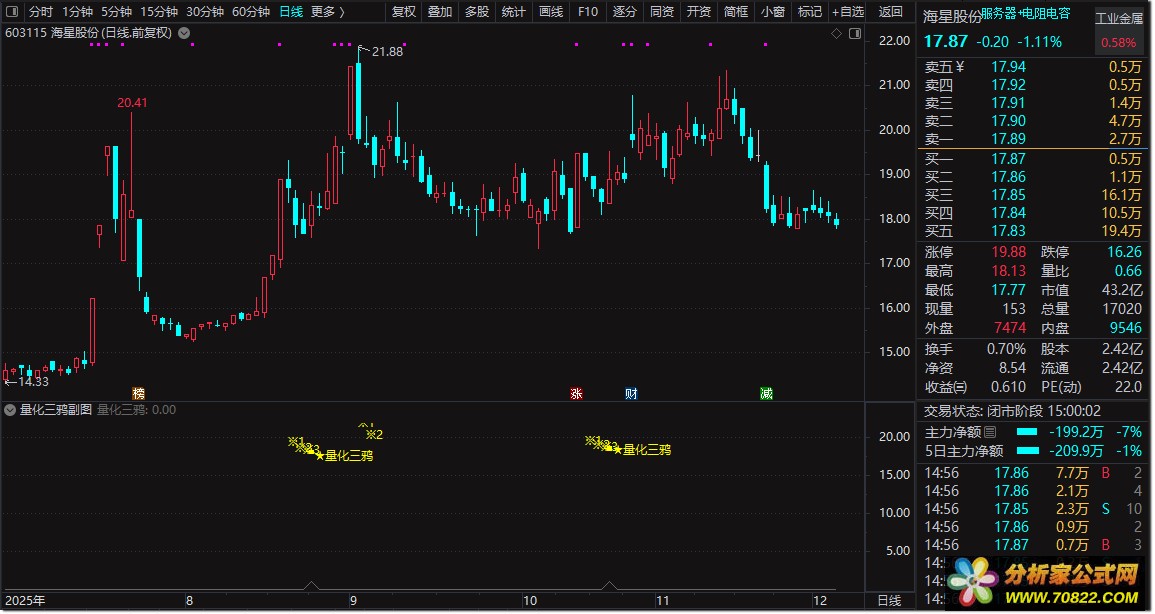Click the icon beside 主力净额
Image resolution: width=1155 pixels, height=614 pixels.
[x=990, y=432]
